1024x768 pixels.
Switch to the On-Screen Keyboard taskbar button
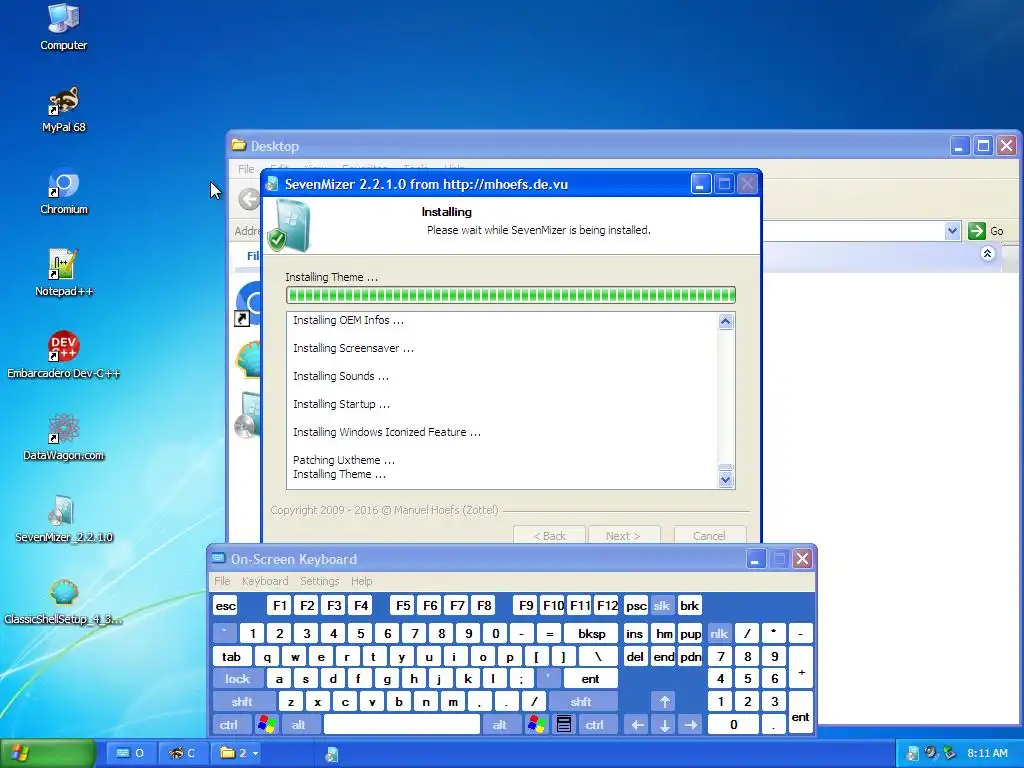point(130,753)
